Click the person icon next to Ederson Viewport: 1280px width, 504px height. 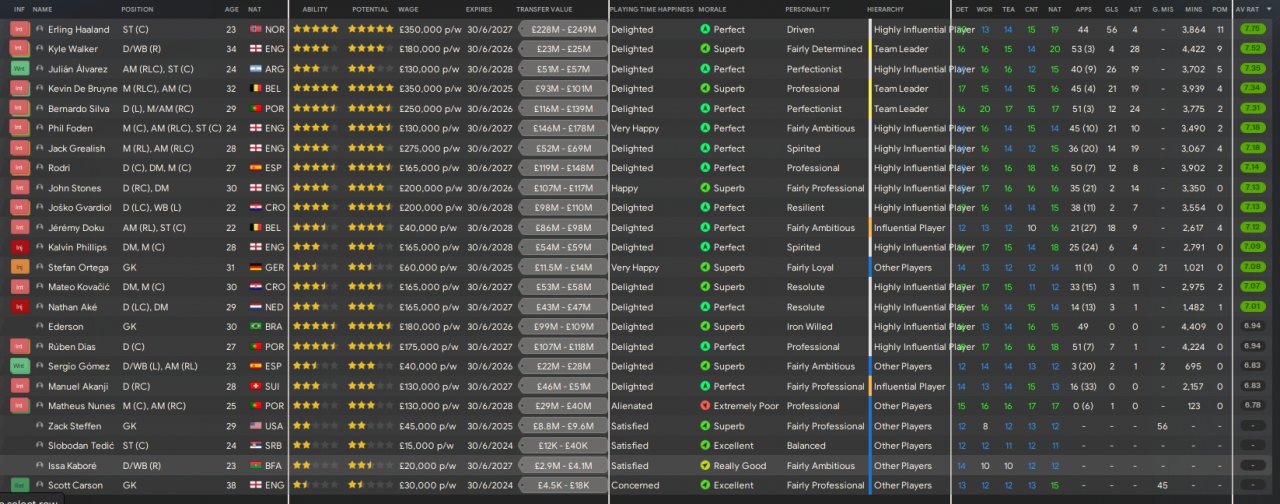[x=39, y=327]
